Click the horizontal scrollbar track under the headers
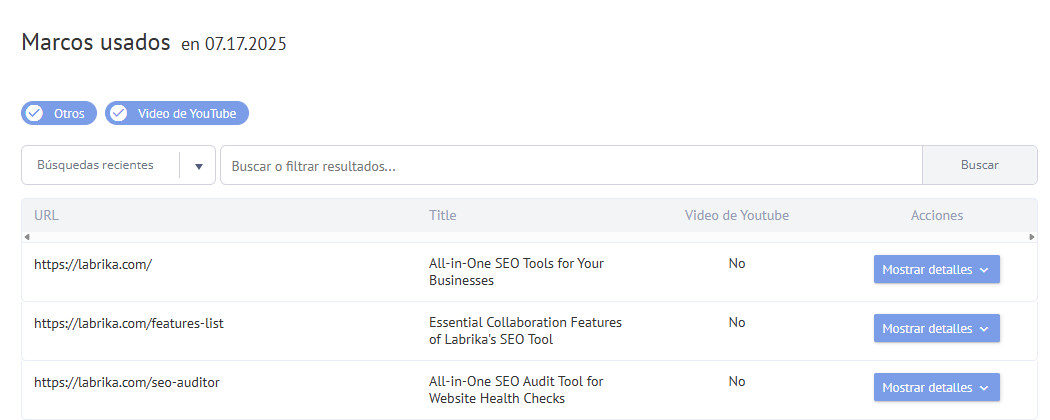The width and height of the screenshot is (1050, 420). [x=529, y=237]
